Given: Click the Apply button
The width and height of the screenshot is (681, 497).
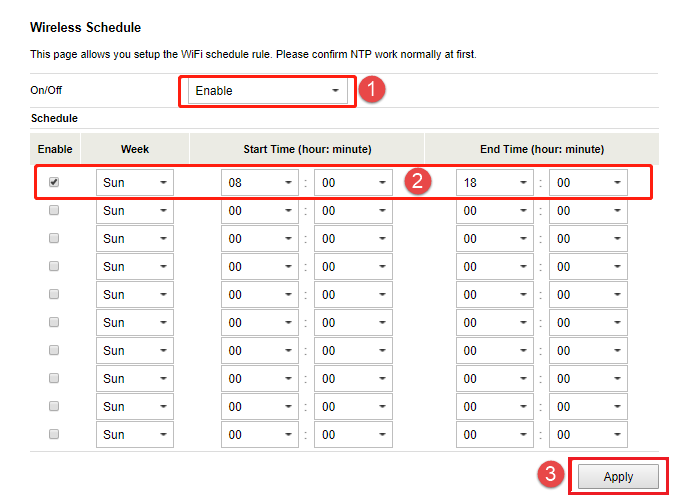Looking at the screenshot, I should (618, 477).
